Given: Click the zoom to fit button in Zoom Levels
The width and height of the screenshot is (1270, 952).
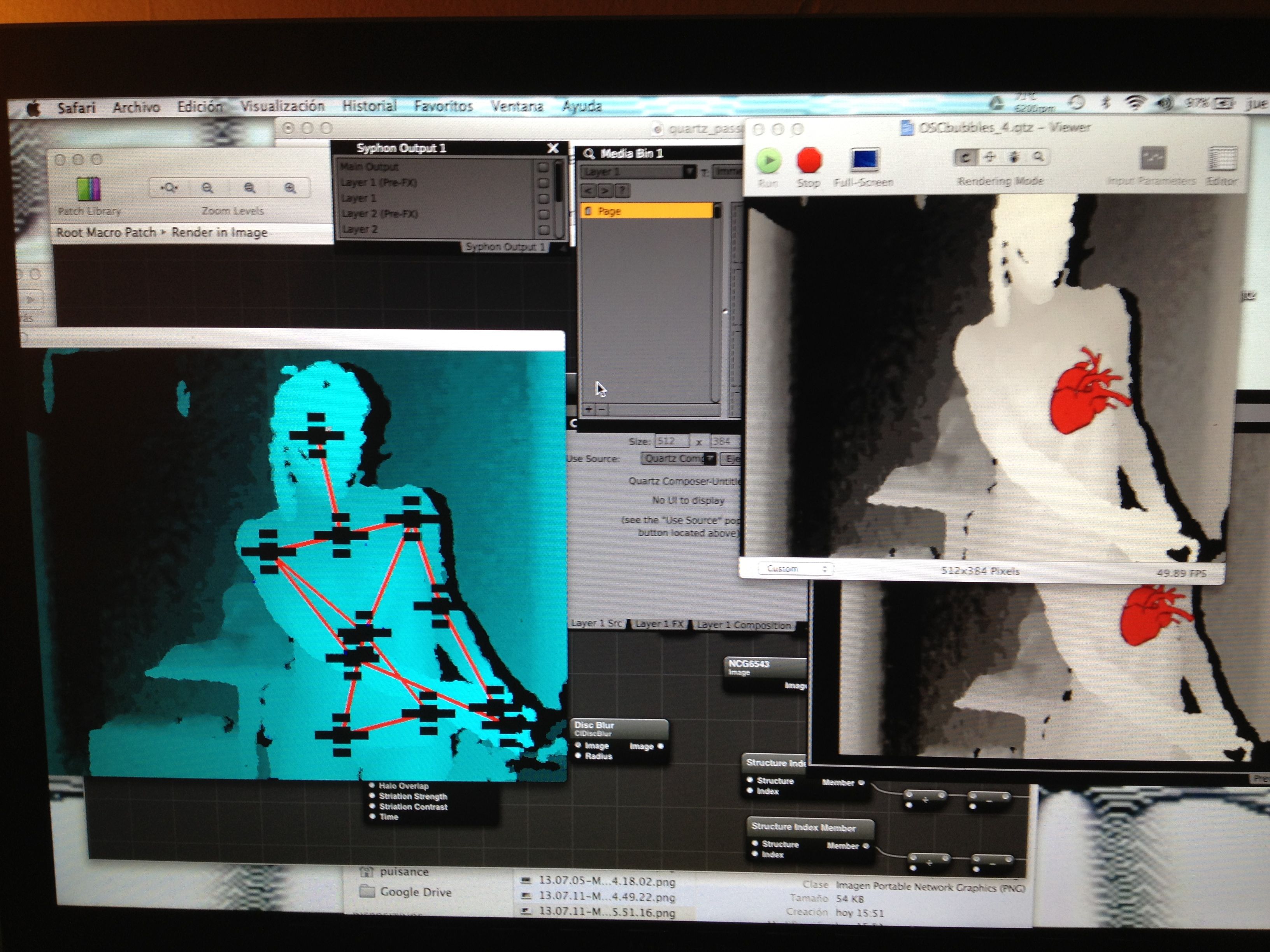Looking at the screenshot, I should (x=169, y=188).
